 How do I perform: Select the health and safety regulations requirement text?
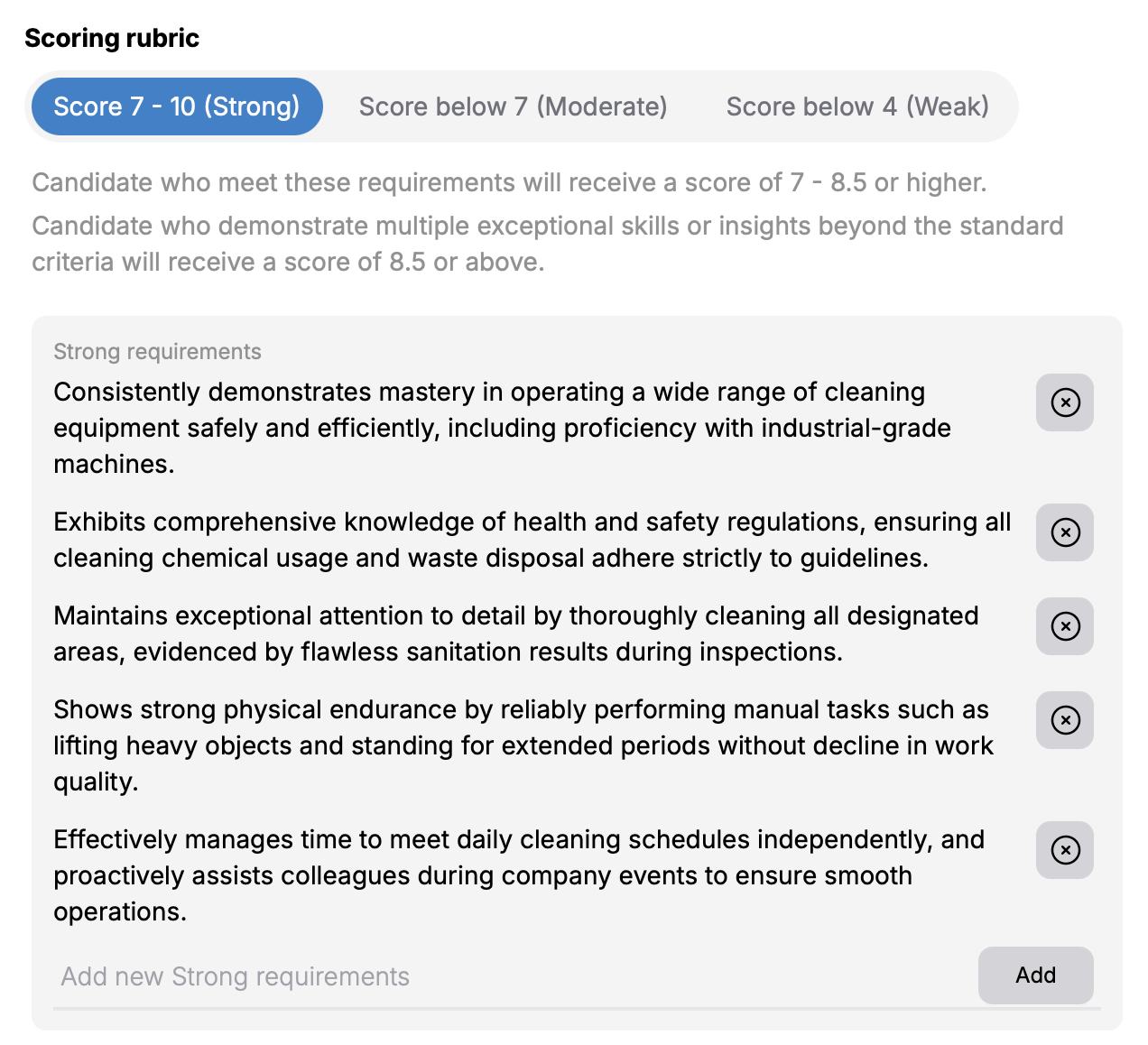coord(532,540)
